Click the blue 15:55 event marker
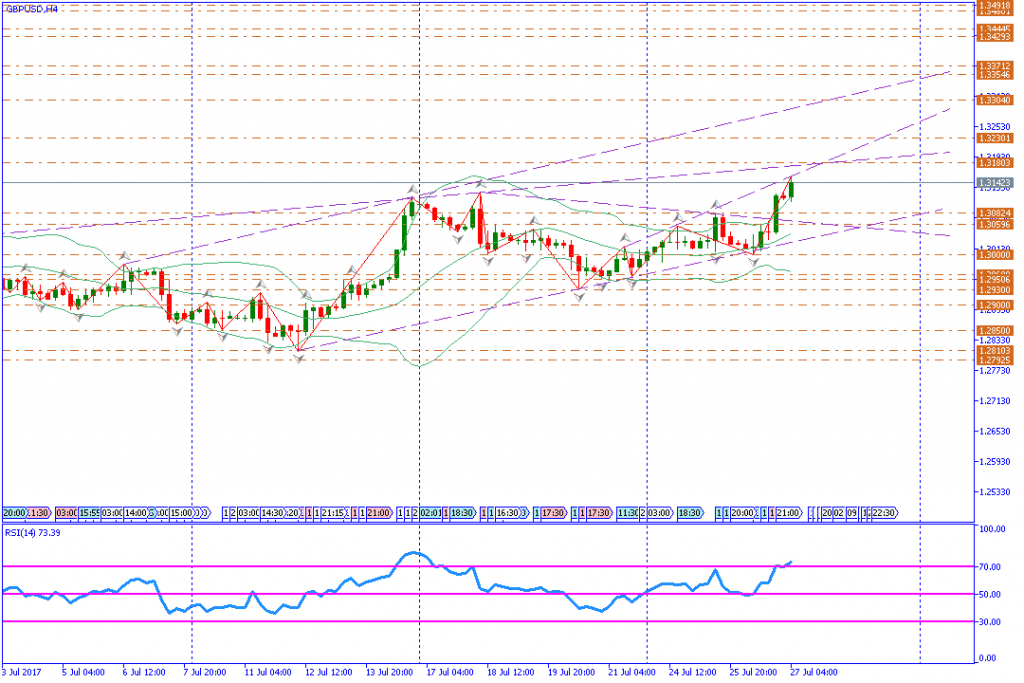The width and height of the screenshot is (1024, 683). point(89,513)
